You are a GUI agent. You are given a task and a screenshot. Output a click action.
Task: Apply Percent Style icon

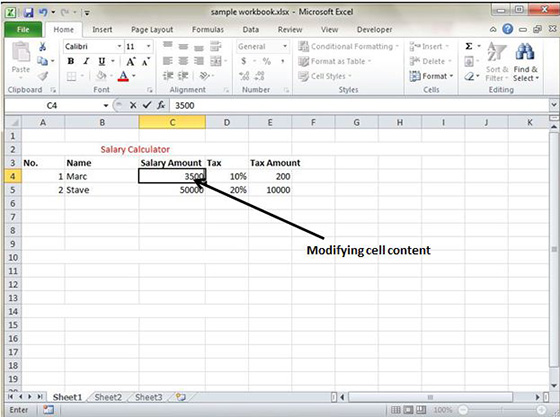(x=266, y=61)
